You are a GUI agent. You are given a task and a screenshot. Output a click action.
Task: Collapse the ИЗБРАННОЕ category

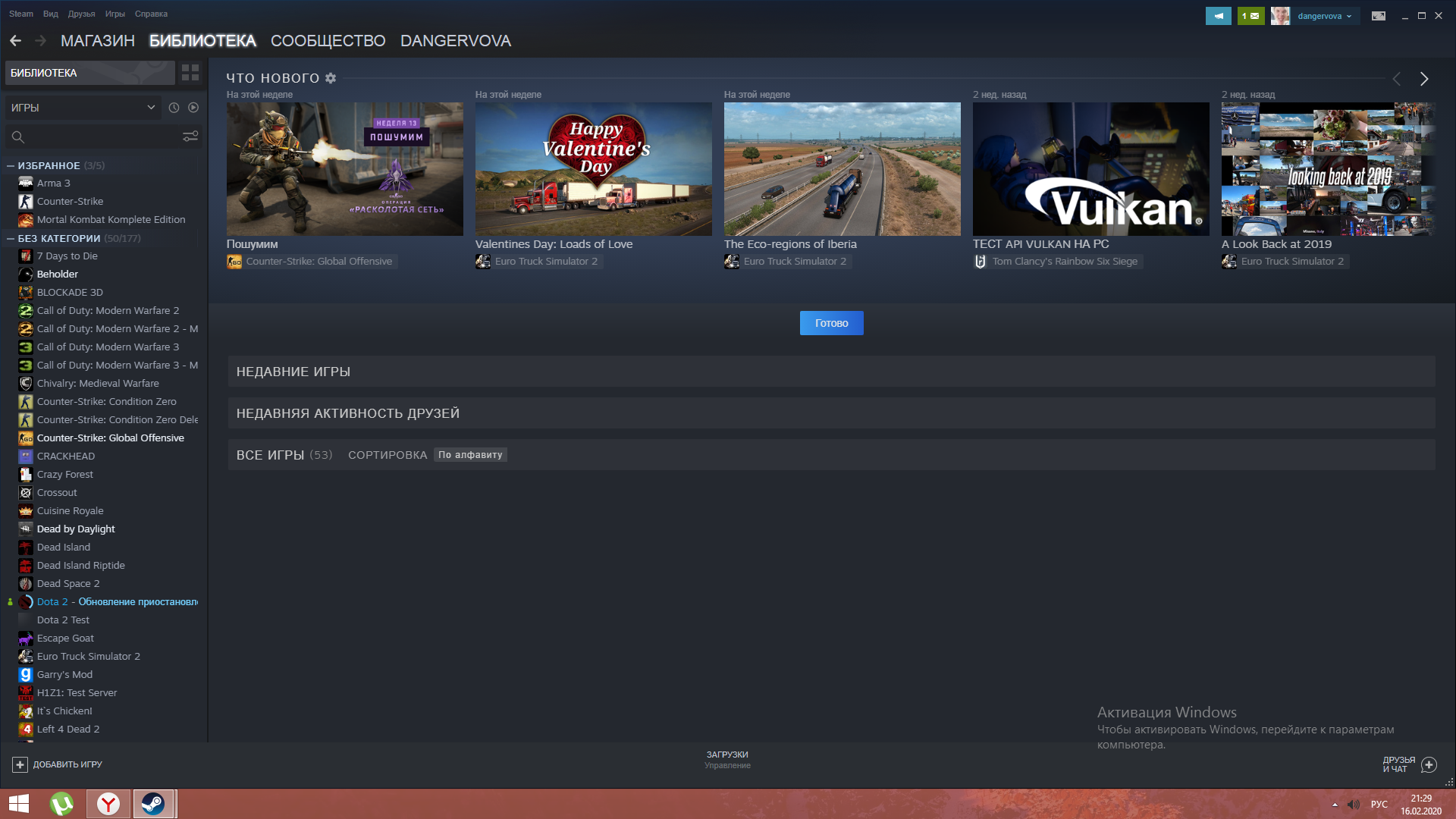pyautogui.click(x=11, y=165)
